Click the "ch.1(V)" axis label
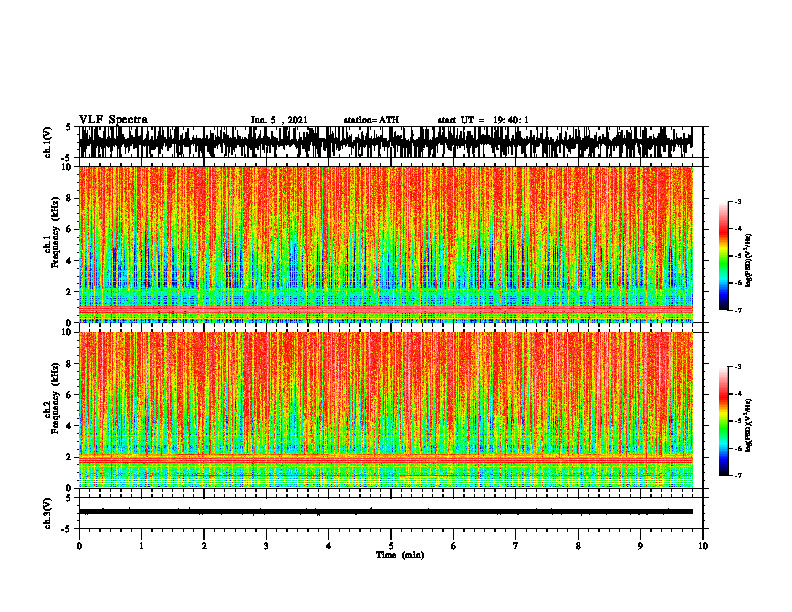The height and width of the screenshot is (612, 792). (48, 142)
